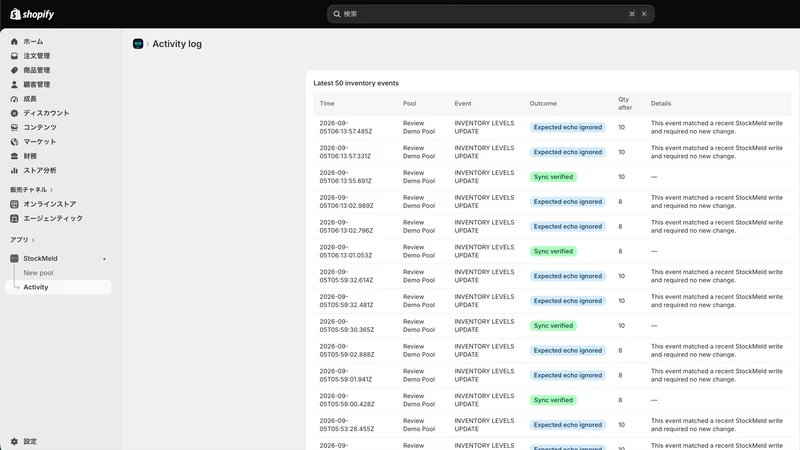Click the 05T06:13:02.796Z time cell
The width and height of the screenshot is (800, 450).
[x=346, y=227]
